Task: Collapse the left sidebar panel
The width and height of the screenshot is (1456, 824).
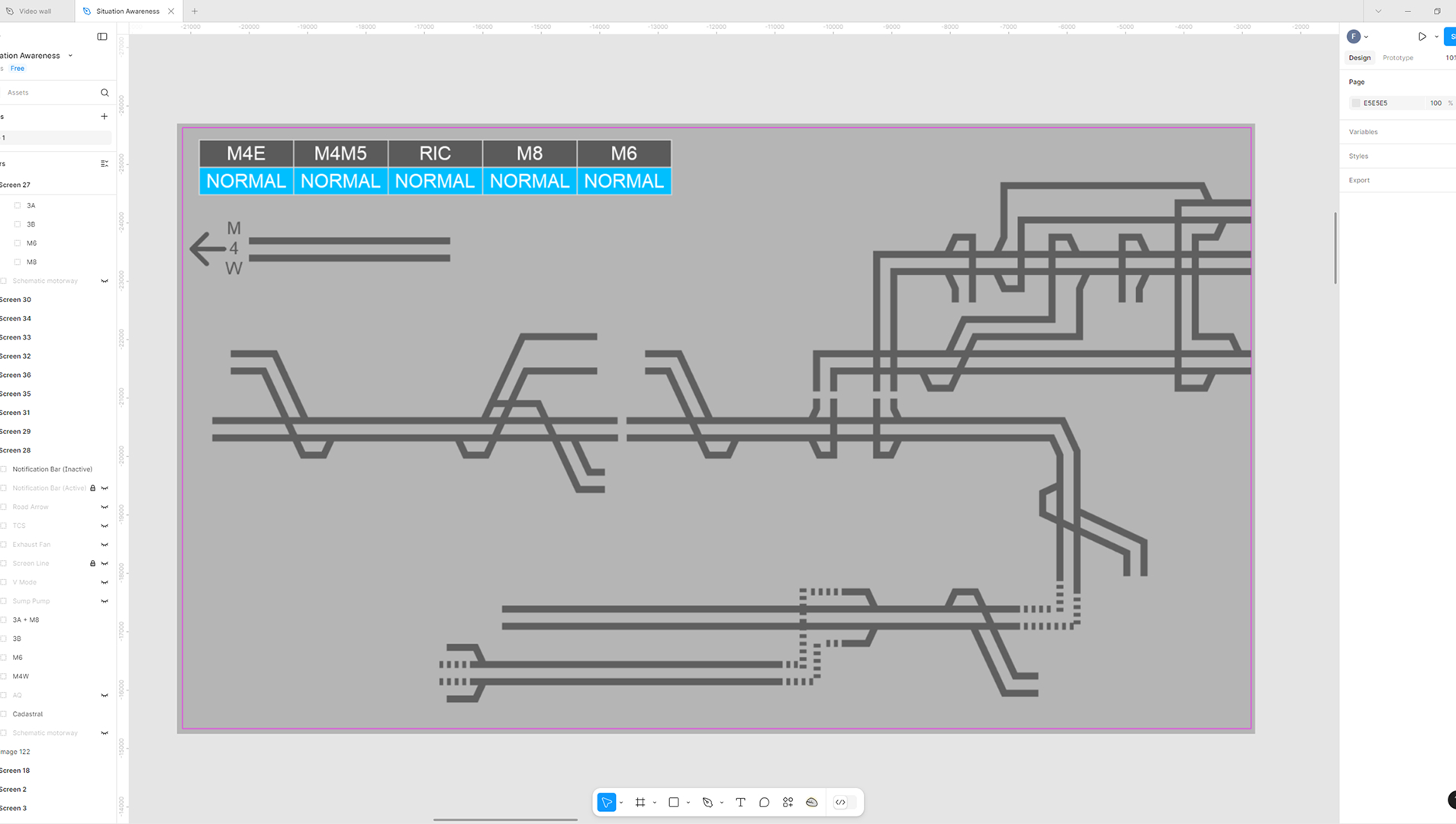Action: coord(102,37)
